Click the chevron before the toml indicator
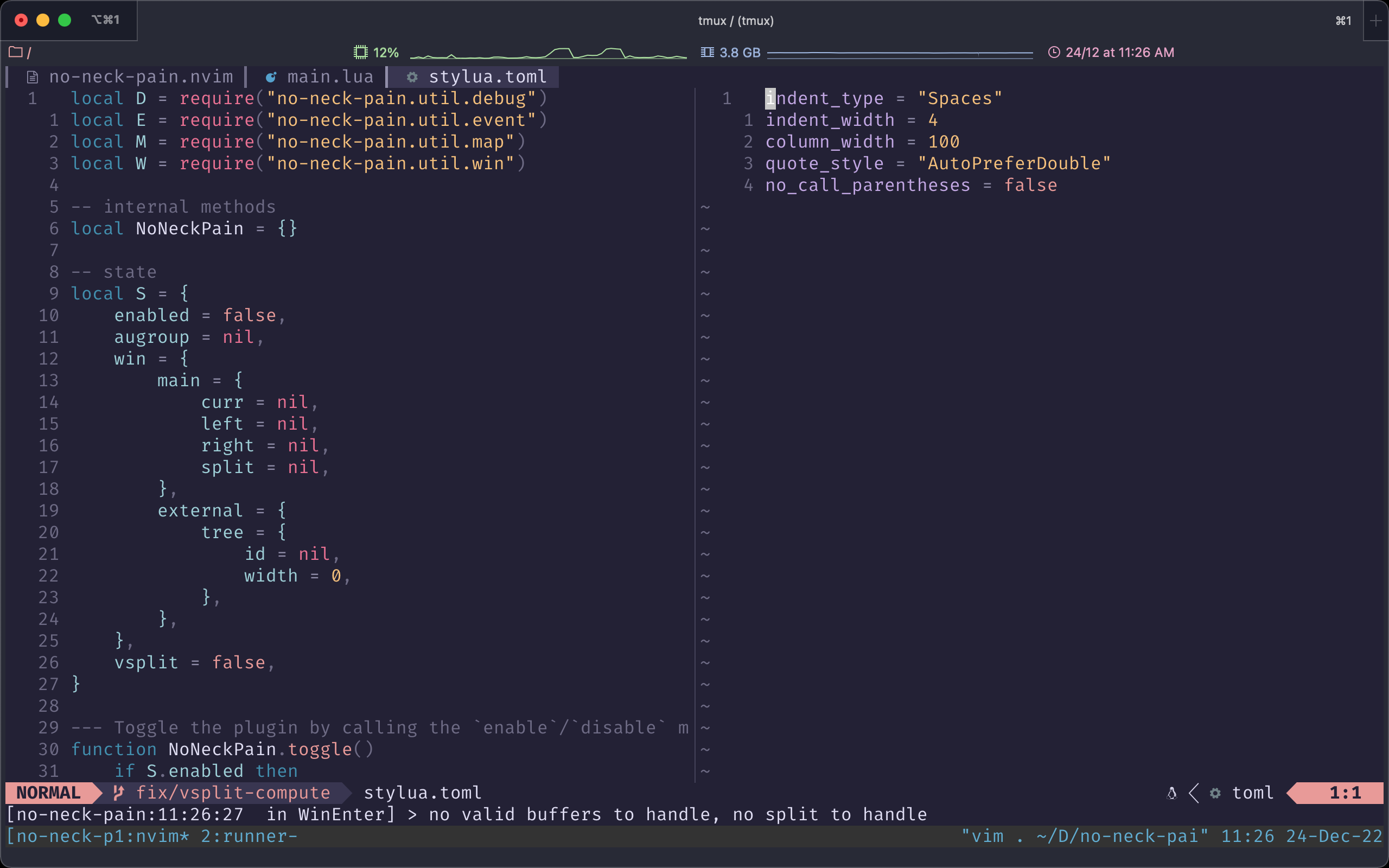Image resolution: width=1389 pixels, height=868 pixels. (x=1194, y=793)
